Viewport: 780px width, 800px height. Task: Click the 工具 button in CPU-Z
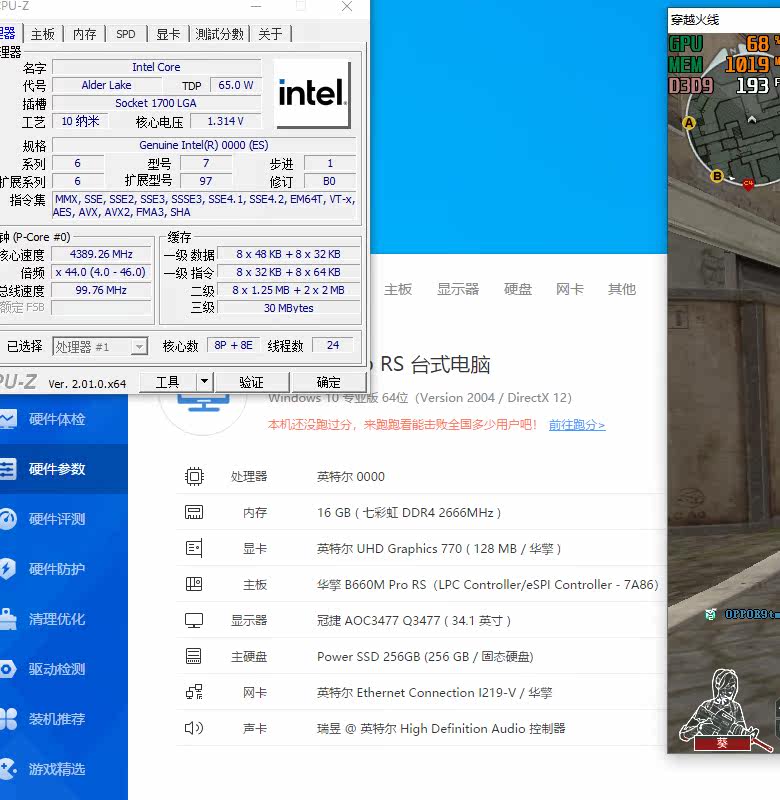click(167, 382)
